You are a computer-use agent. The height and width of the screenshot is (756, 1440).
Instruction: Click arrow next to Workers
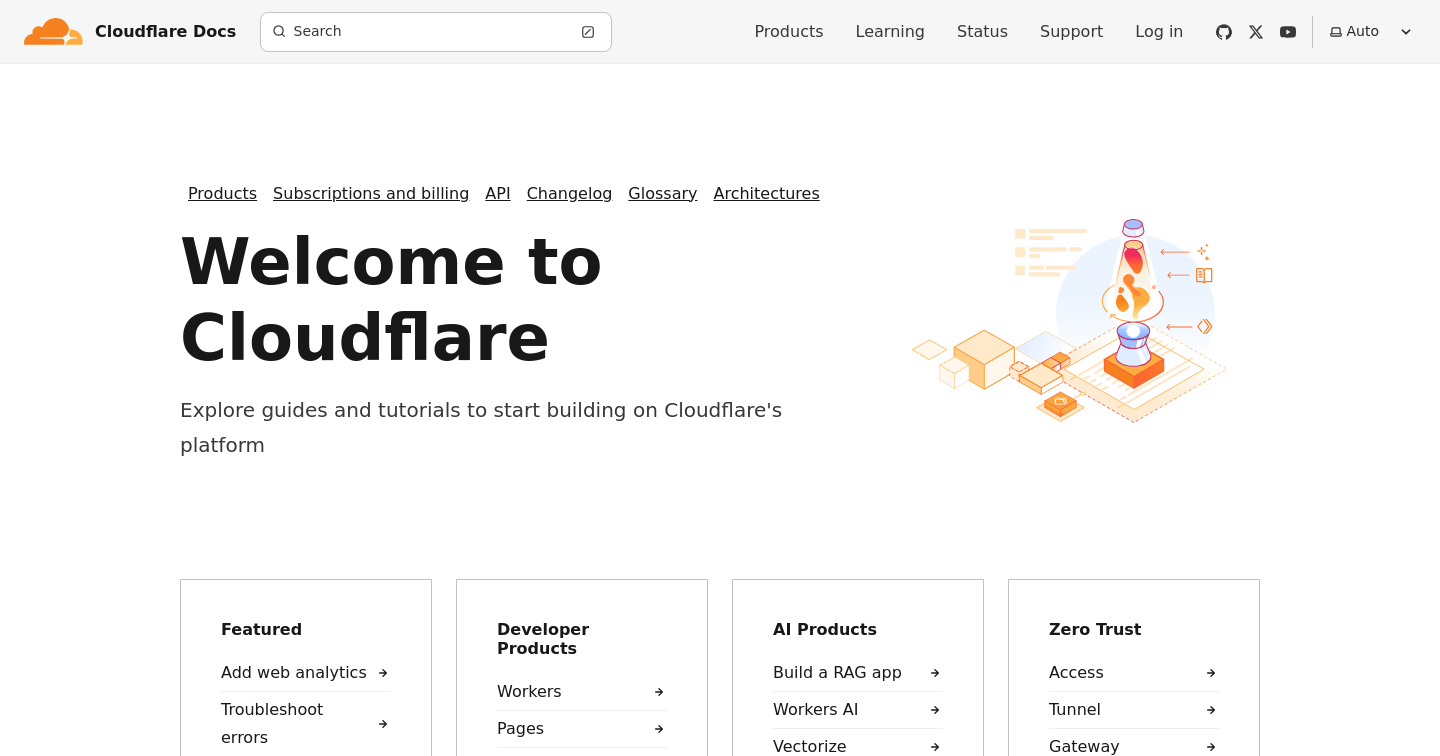pyautogui.click(x=659, y=692)
